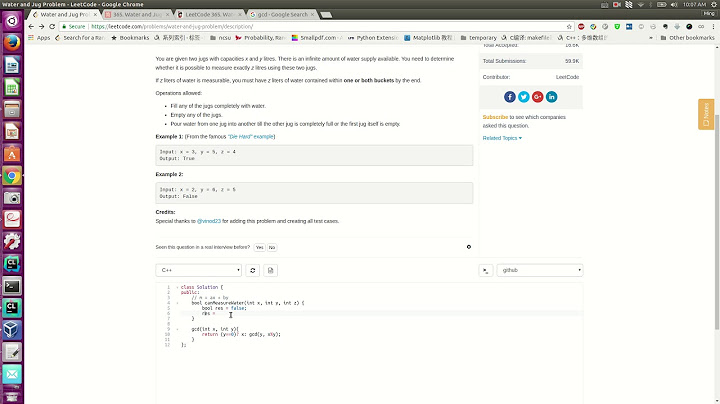Open the first CLion dock icon
Viewport: 720px width, 404px height.
tap(12, 264)
